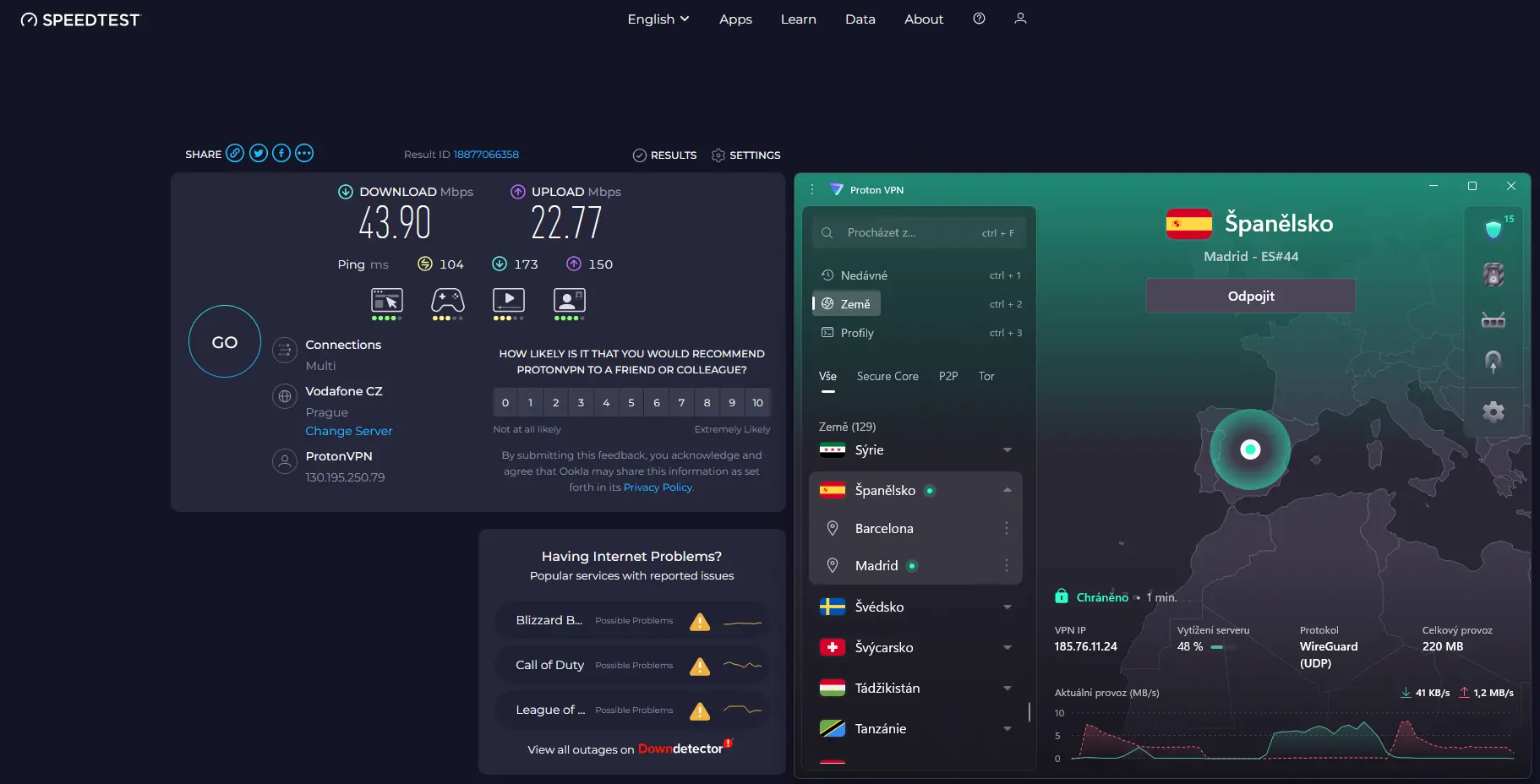Open Proton VPN settings via gear icon
The width and height of the screenshot is (1540, 784).
tap(1492, 411)
